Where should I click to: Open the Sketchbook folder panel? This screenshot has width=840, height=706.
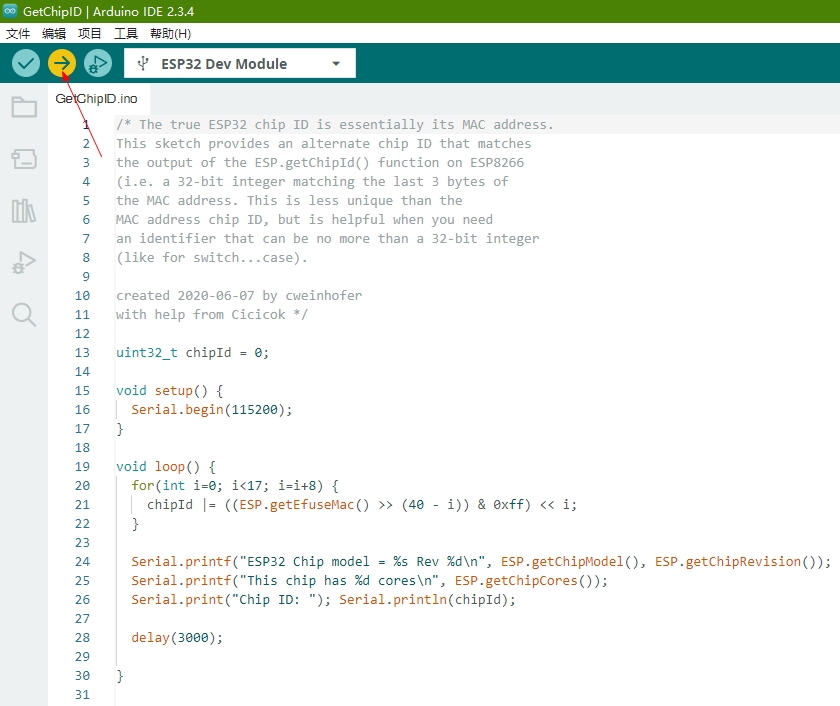24,107
